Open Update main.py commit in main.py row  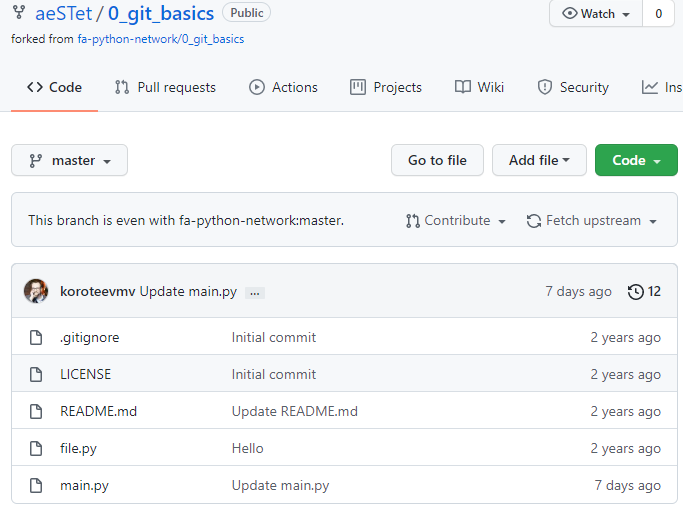[x=281, y=486]
